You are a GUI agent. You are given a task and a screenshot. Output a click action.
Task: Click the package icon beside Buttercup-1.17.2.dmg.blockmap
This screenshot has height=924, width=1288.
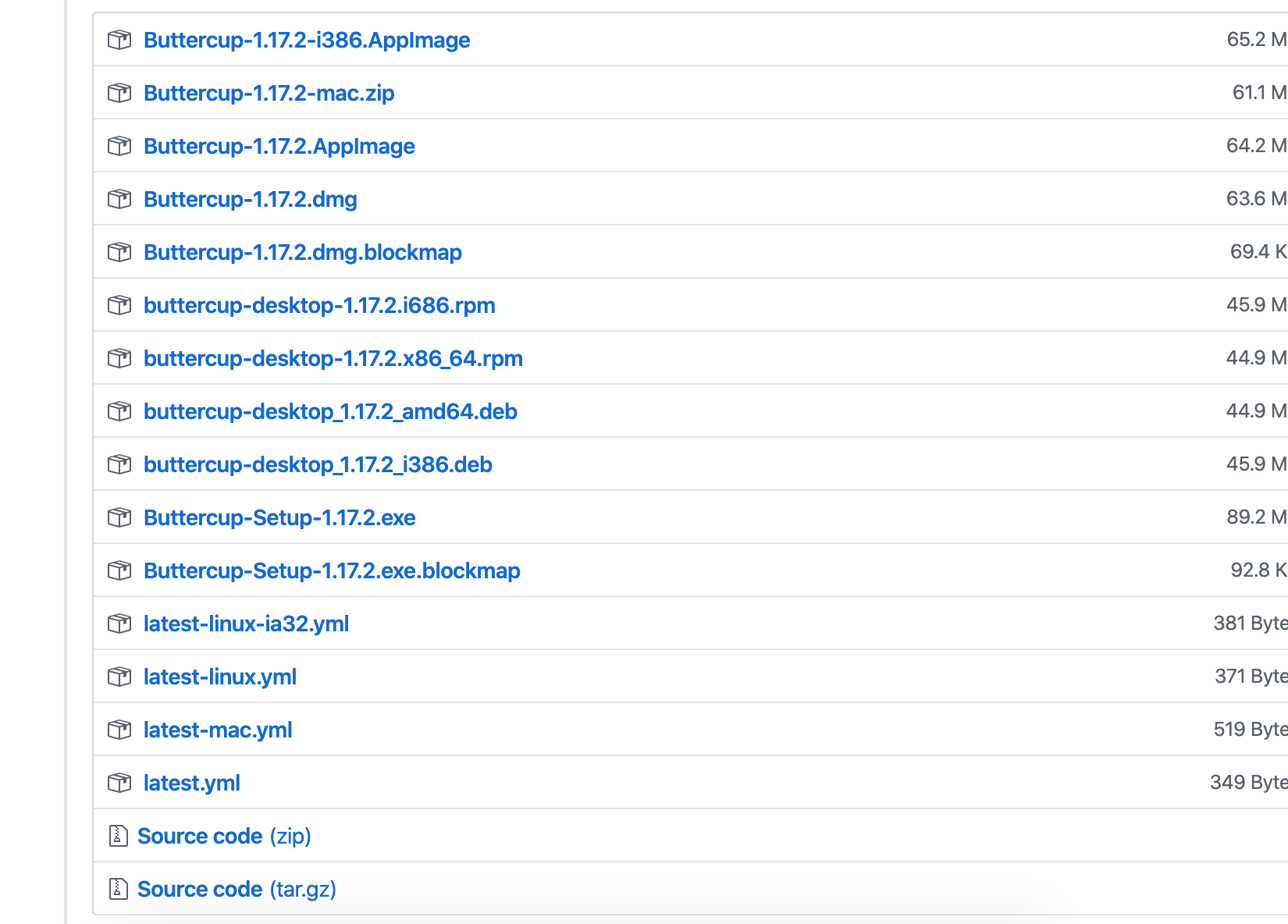click(119, 252)
